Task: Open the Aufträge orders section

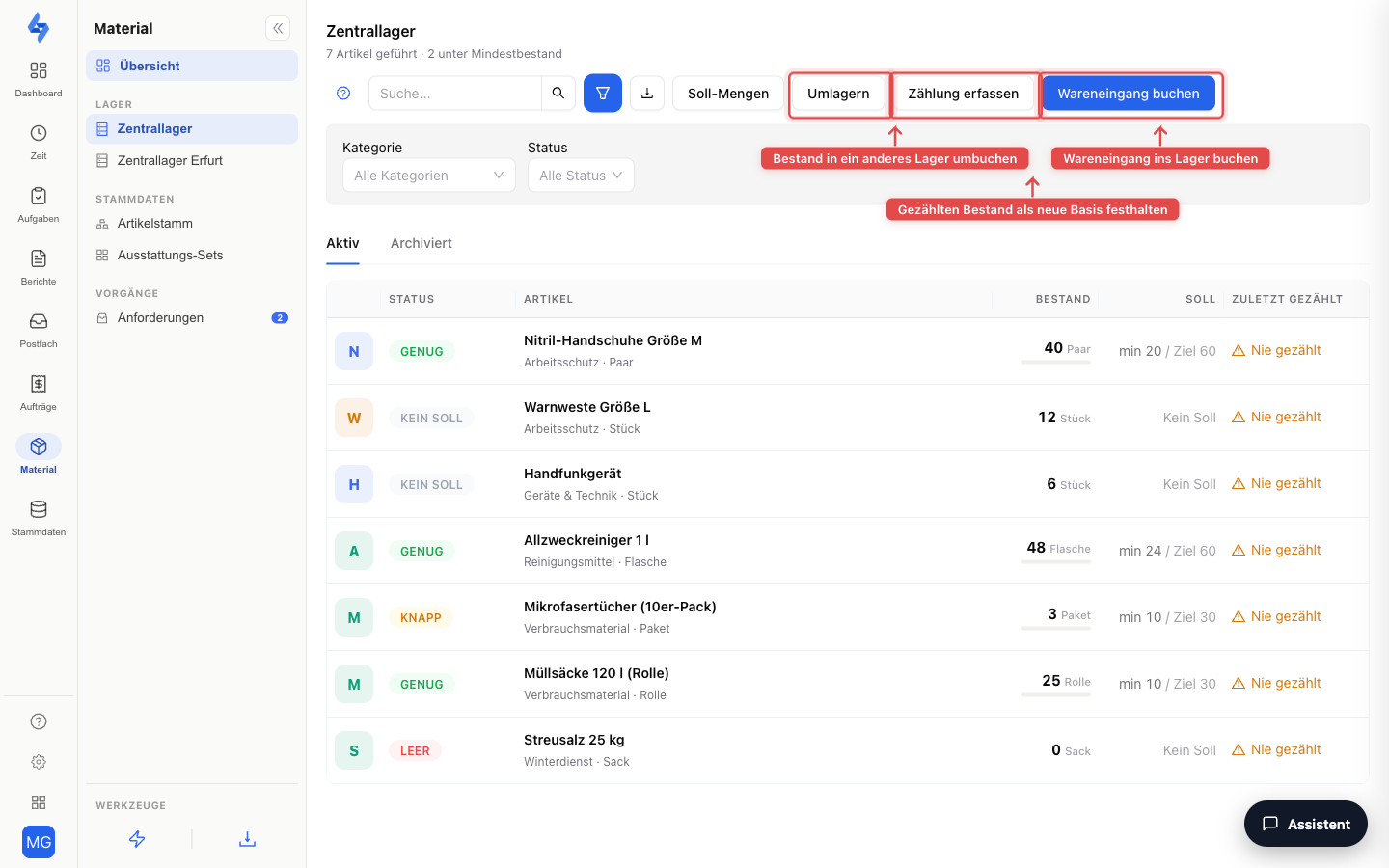Action: [39, 393]
